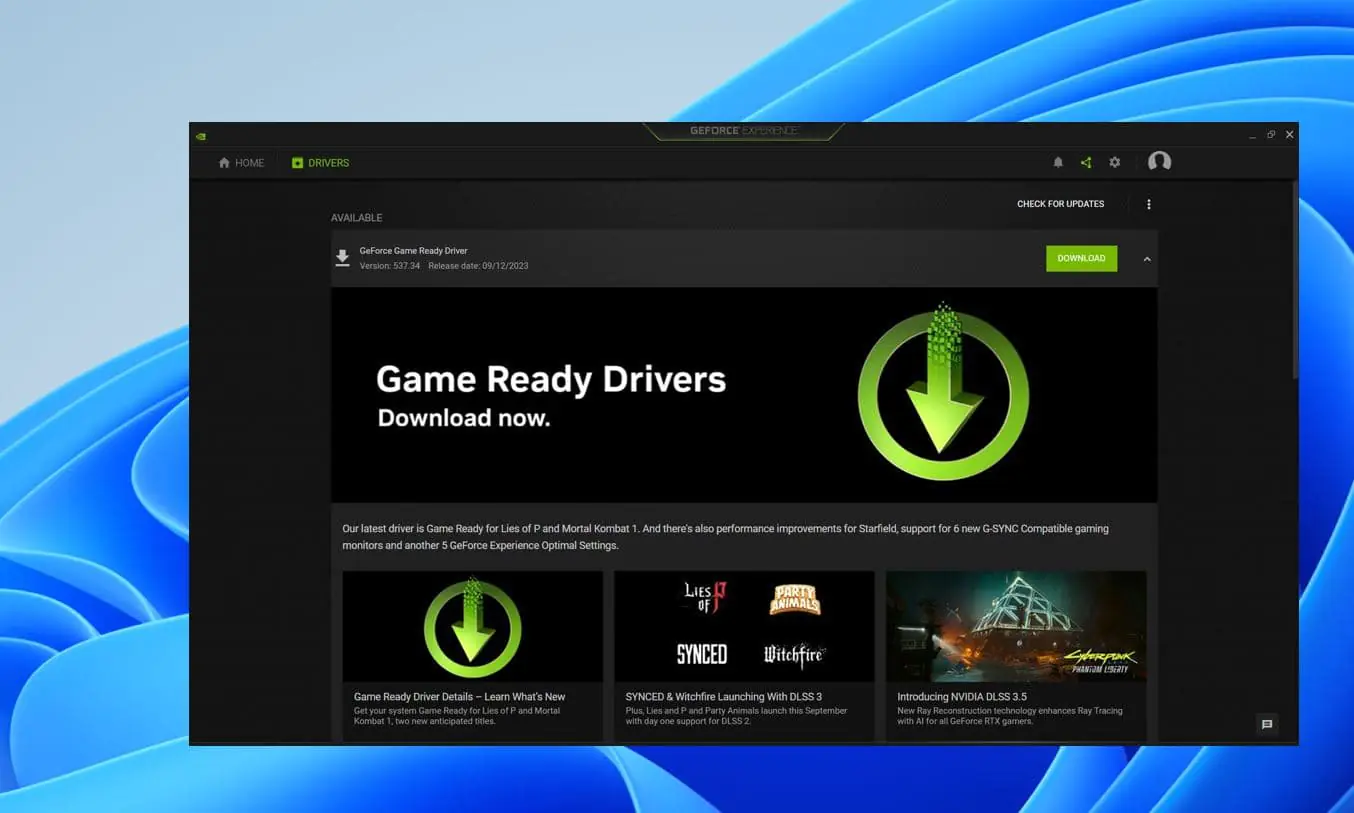Open Game Ready Driver Details article thumbnail
Viewport: 1354px width, 813px height.
(x=472, y=626)
